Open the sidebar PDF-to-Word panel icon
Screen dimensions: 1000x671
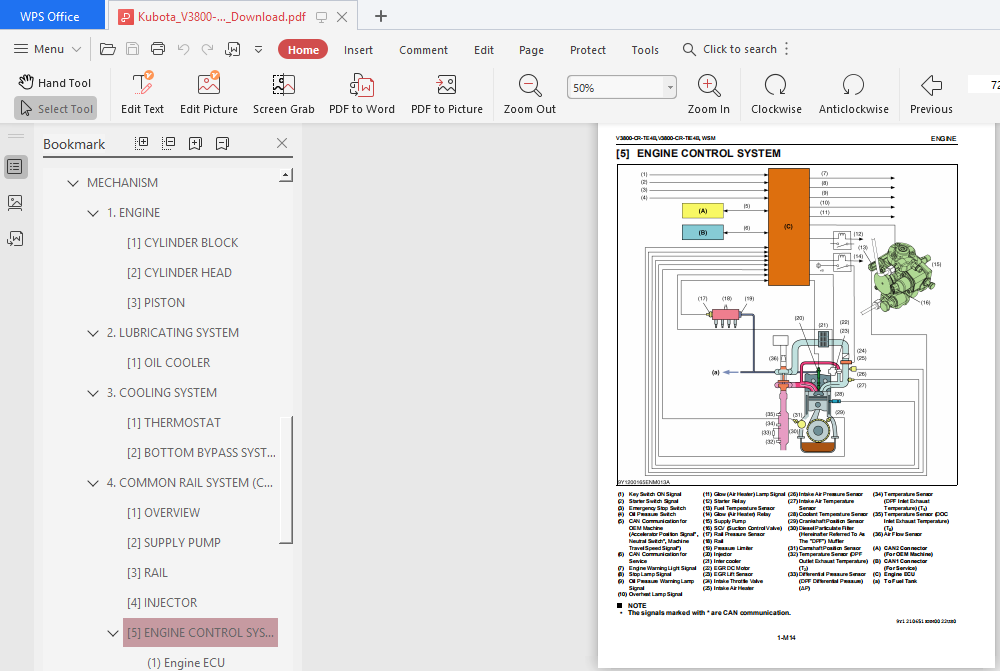pos(15,239)
